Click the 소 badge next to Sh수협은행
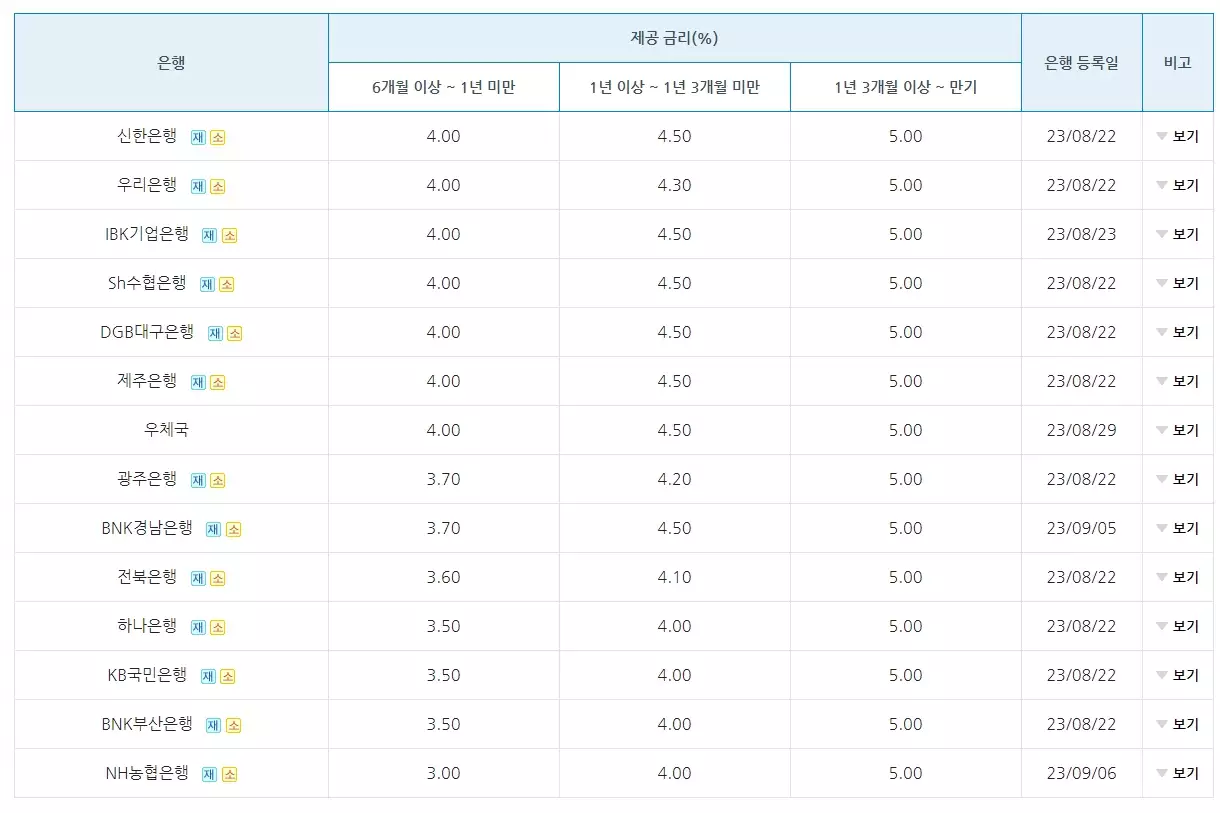This screenshot has height=813, width=1220. pyautogui.click(x=227, y=284)
